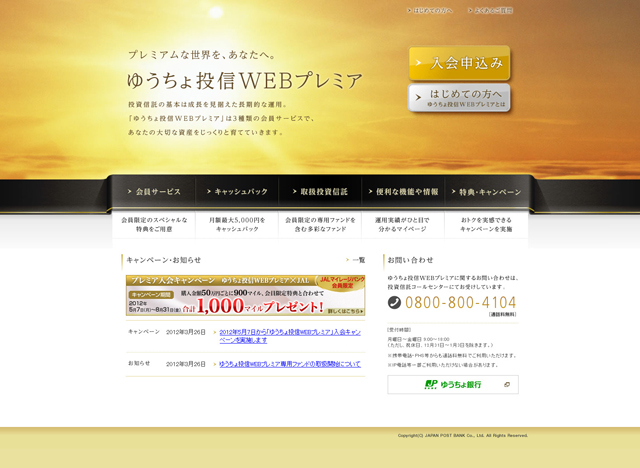640x468 pixels.
Task: Click 会員限定のスペシャルな特典をご用意 description
Action: 154,224
